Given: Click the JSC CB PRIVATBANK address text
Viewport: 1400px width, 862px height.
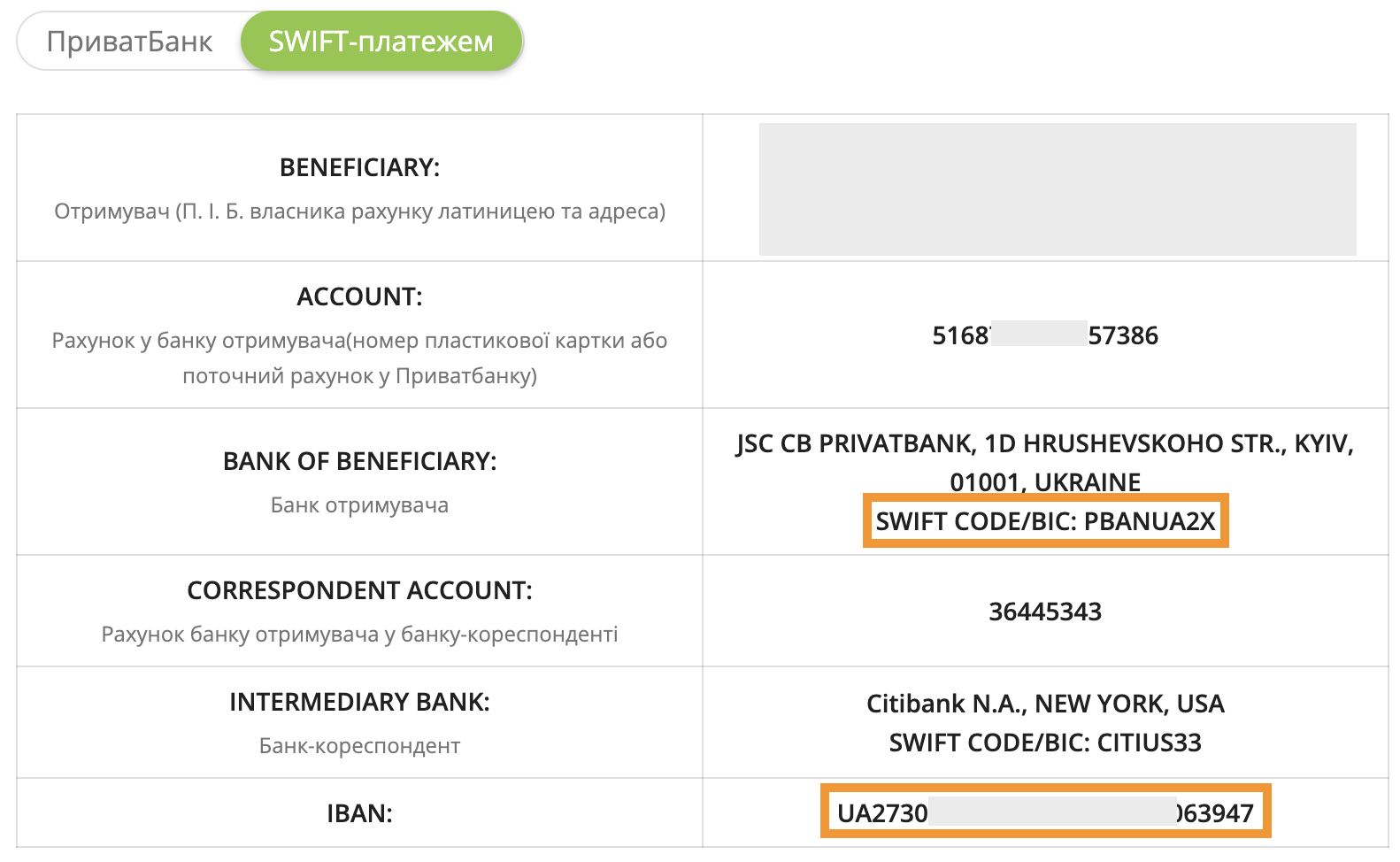Looking at the screenshot, I should [1044, 443].
